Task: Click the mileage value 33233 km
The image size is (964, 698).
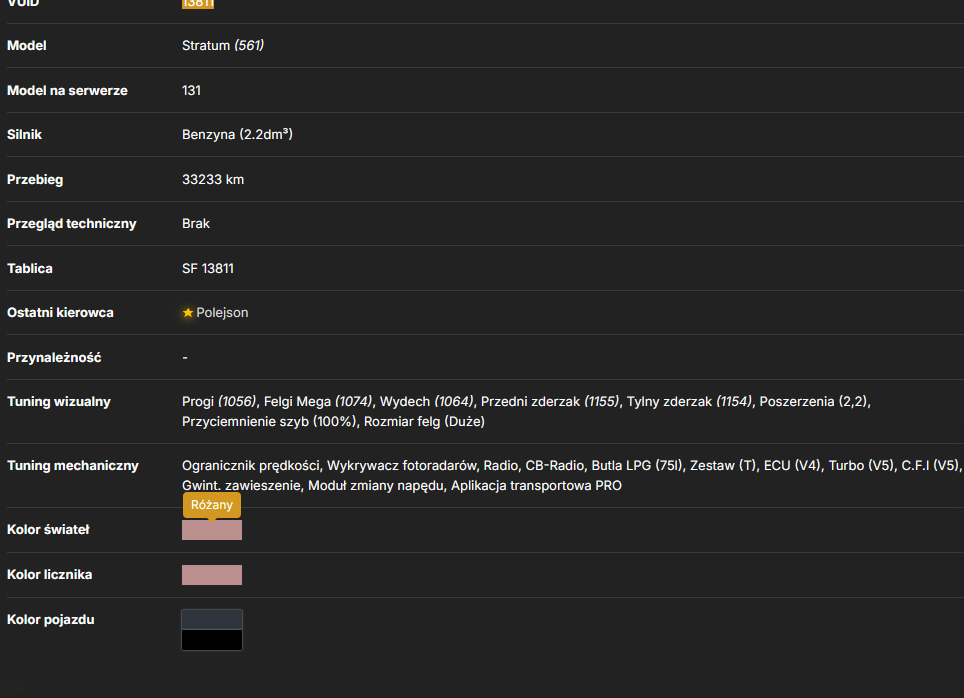Action: [x=213, y=180]
